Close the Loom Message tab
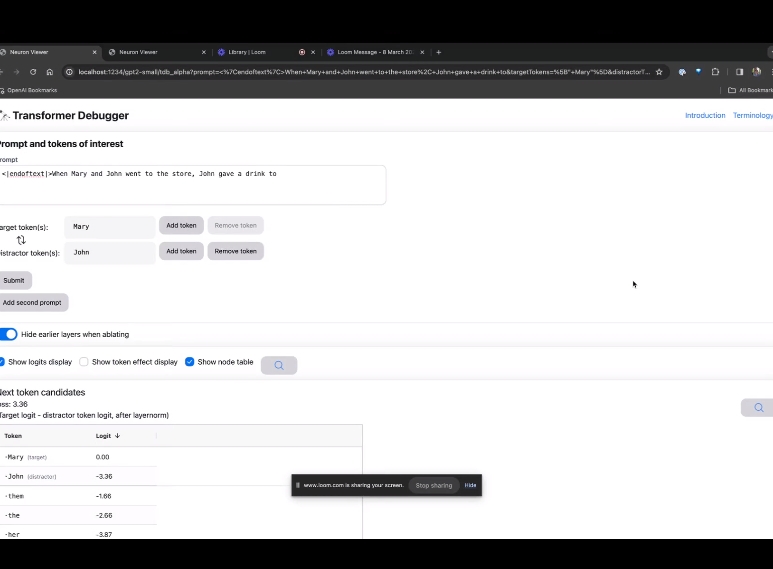The width and height of the screenshot is (773, 569). 422,52
